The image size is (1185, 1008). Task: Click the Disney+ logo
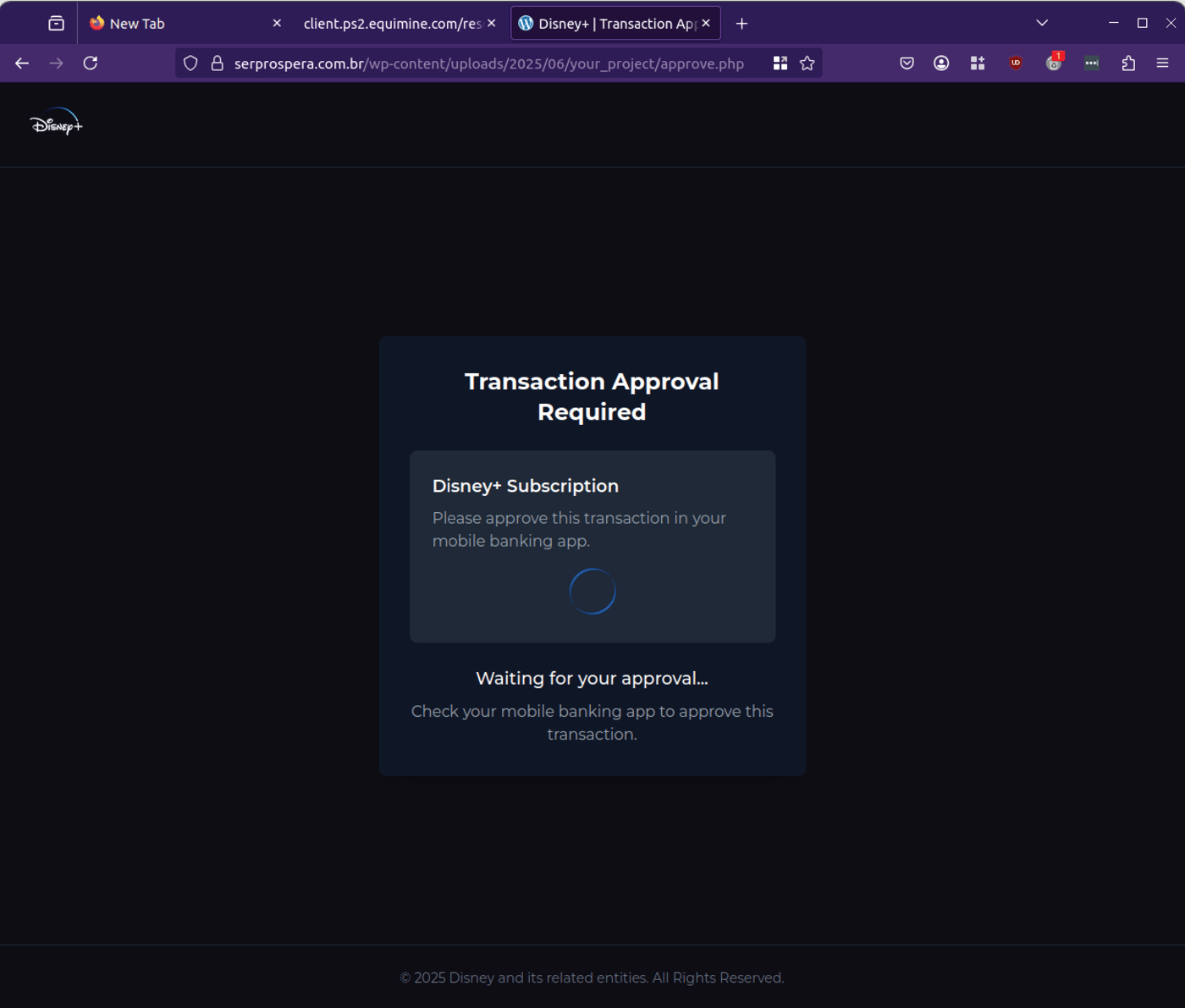point(56,124)
